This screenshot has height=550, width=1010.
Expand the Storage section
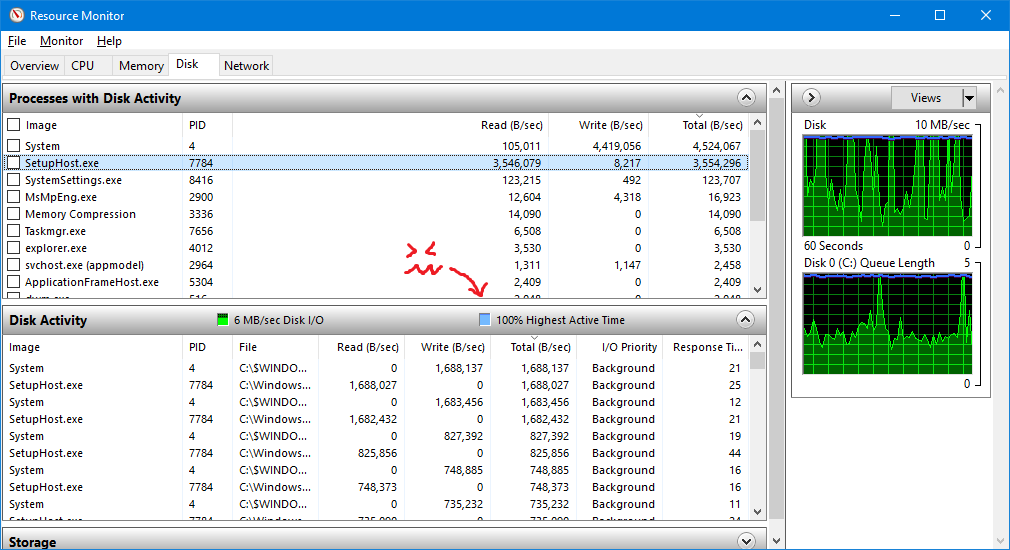pyautogui.click(x=746, y=540)
